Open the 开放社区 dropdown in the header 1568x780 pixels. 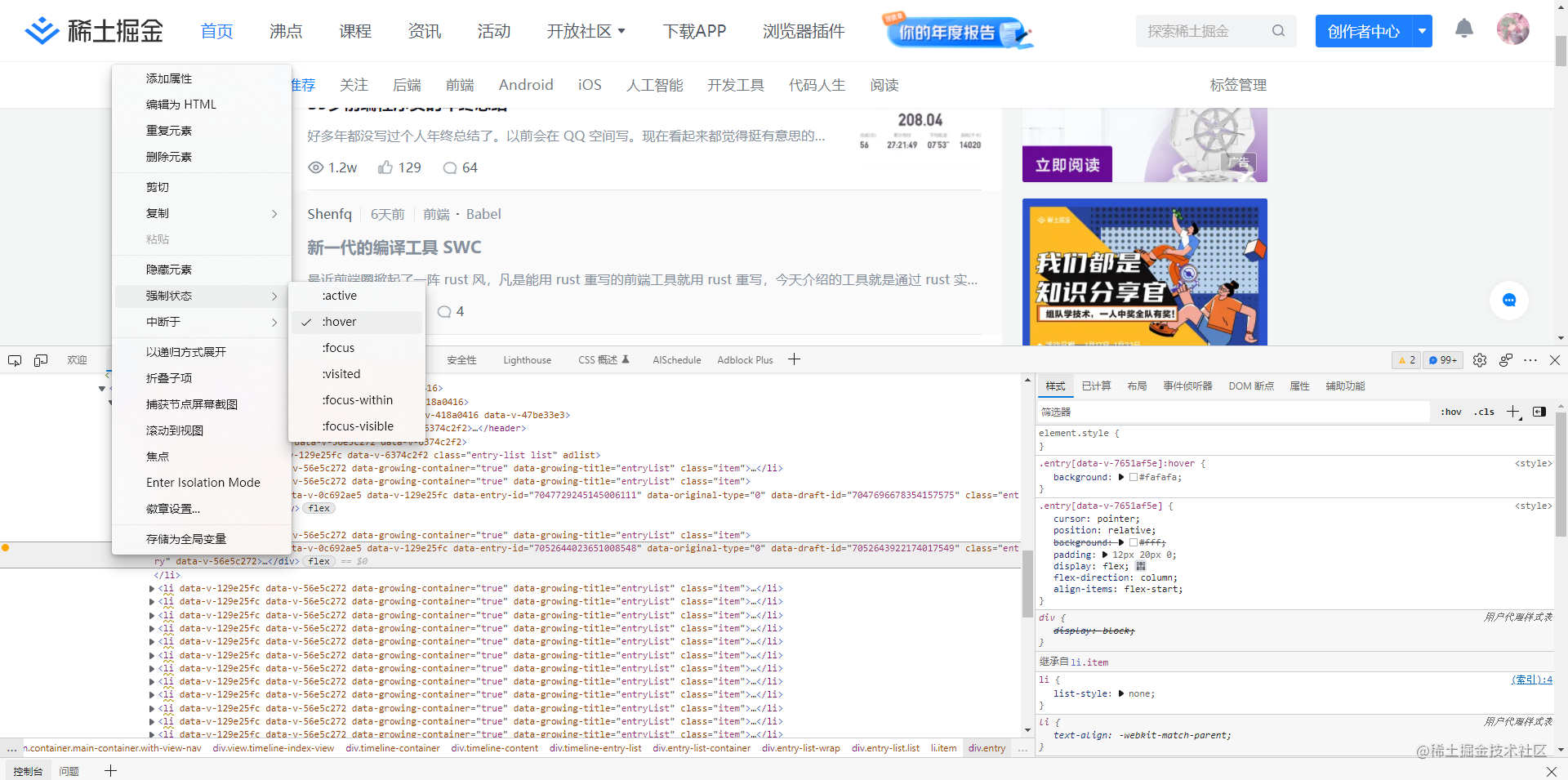pyautogui.click(x=586, y=31)
